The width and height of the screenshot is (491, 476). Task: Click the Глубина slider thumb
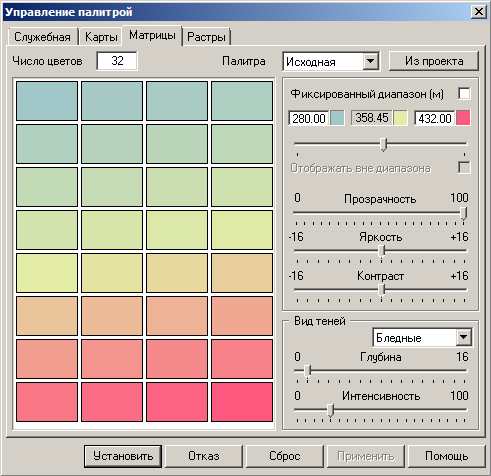(308, 371)
